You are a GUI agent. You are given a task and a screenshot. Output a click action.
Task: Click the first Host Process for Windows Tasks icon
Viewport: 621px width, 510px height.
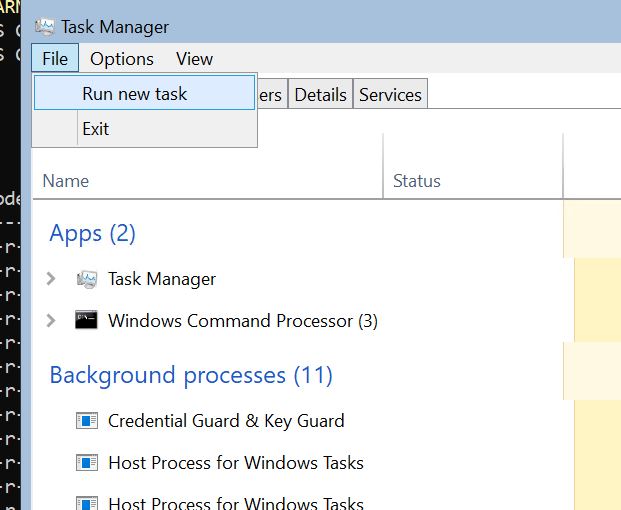click(87, 463)
